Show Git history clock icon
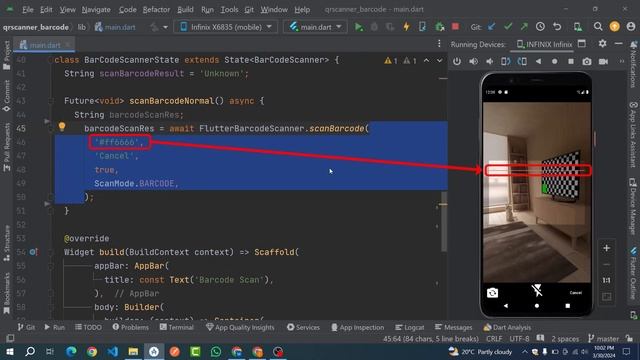 [540, 27]
